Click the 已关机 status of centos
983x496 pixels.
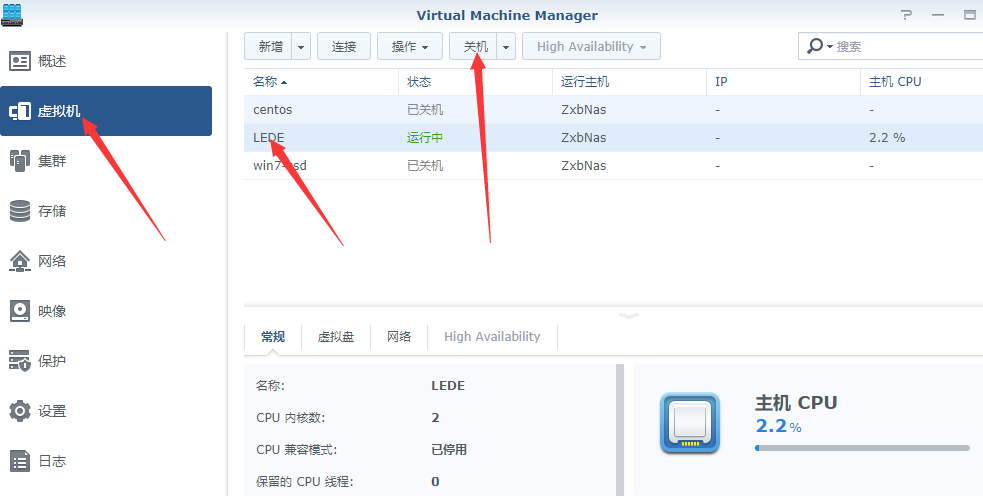point(425,110)
